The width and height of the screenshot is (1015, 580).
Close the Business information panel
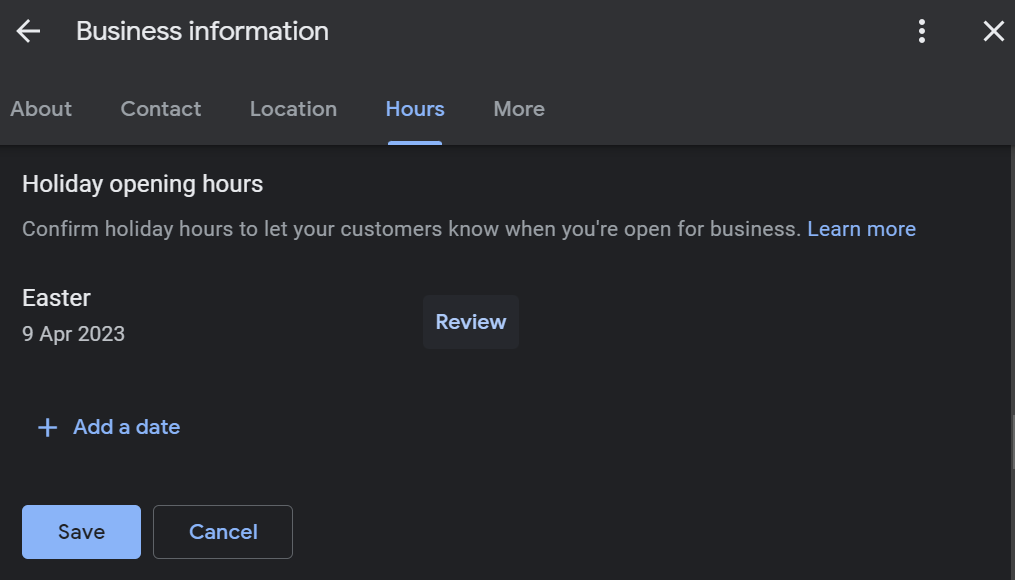point(994,31)
